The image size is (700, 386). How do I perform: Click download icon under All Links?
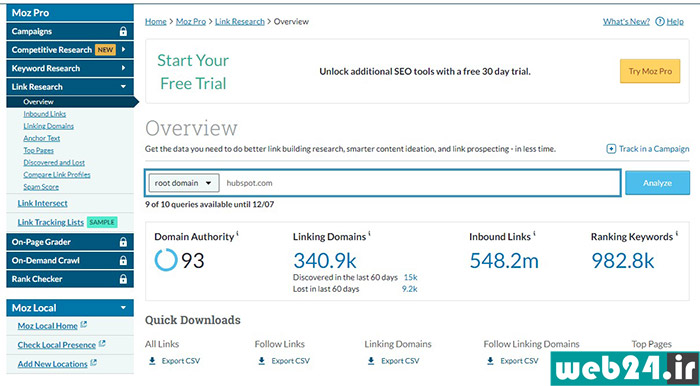(152, 361)
